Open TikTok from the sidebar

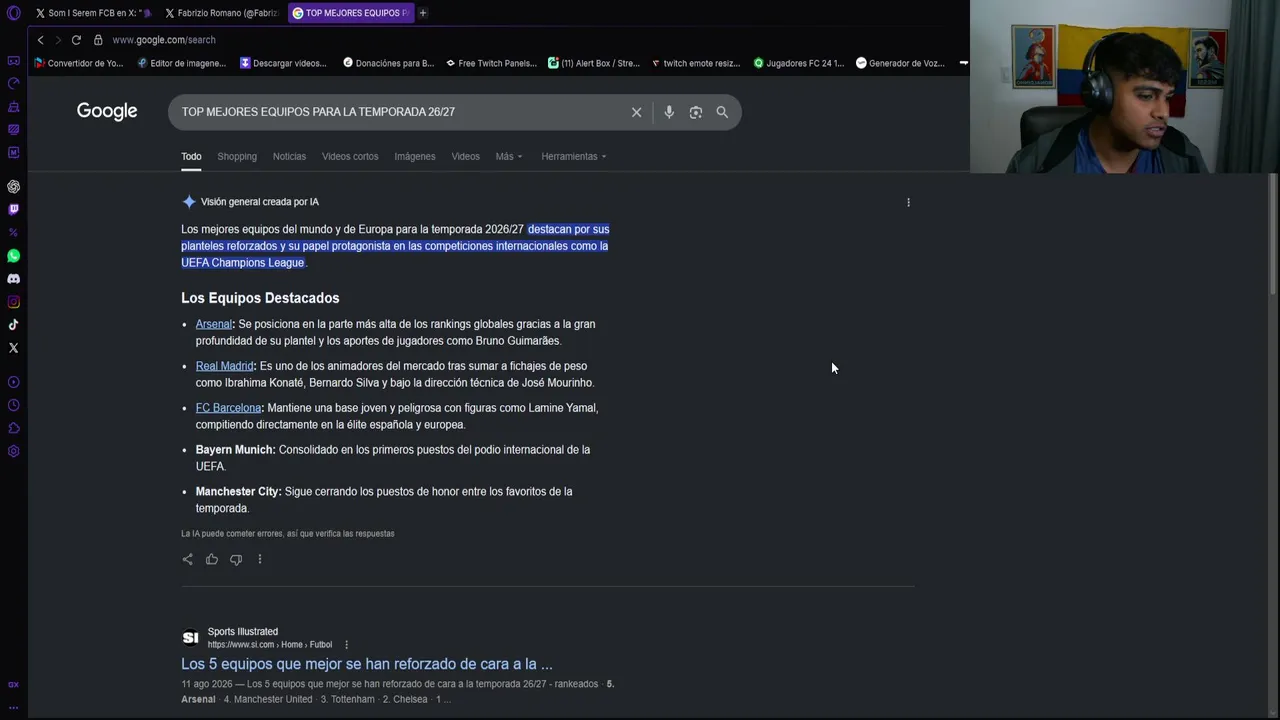point(13,325)
